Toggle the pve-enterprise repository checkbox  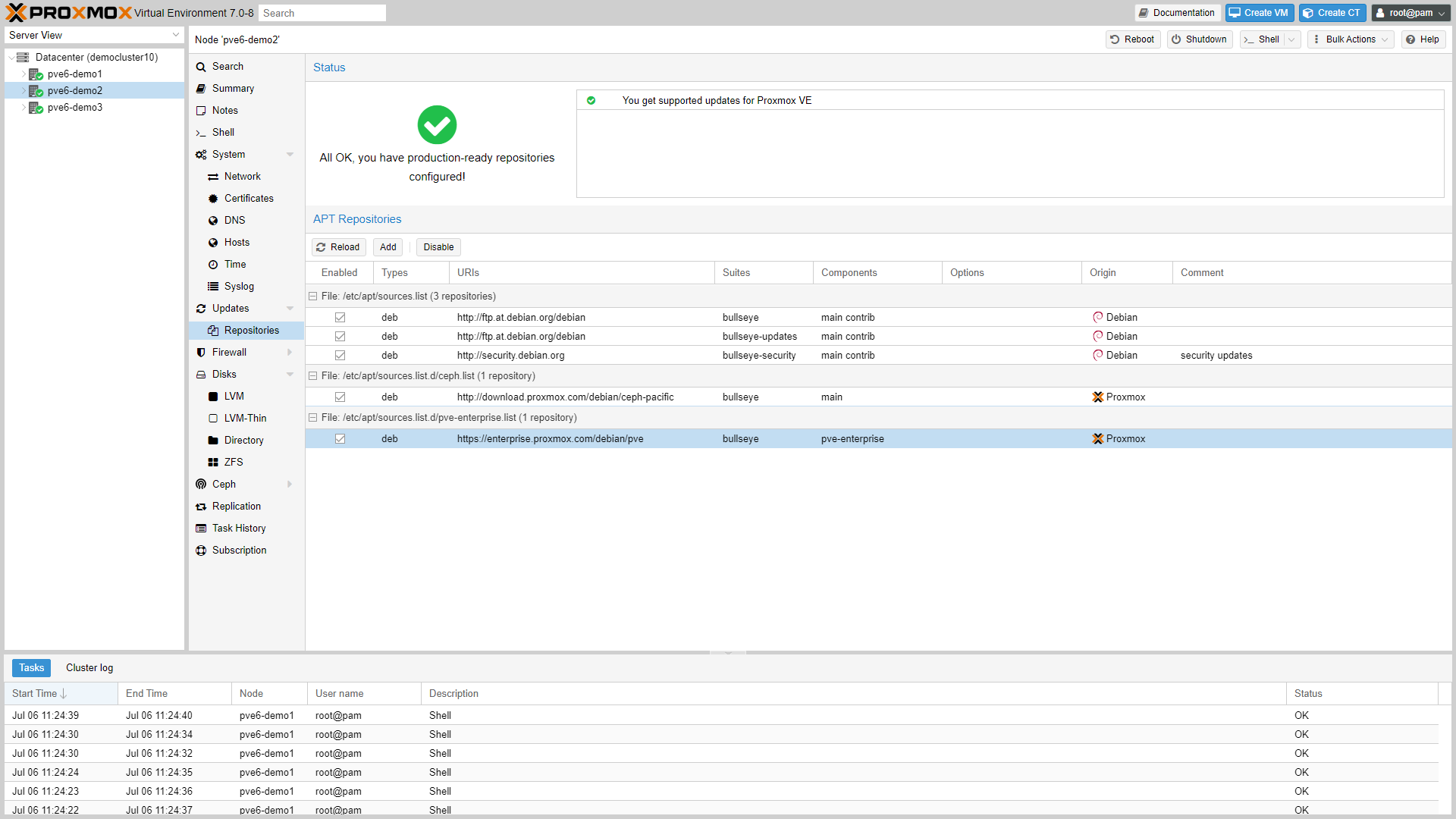[340, 439]
